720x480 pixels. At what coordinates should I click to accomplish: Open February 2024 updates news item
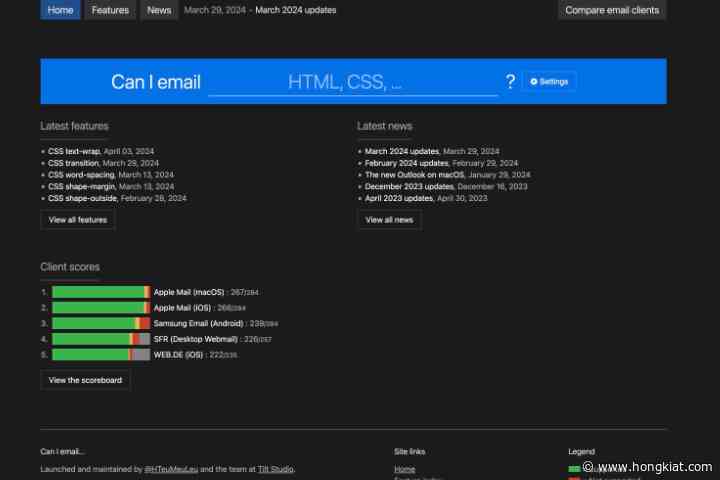pyautogui.click(x=406, y=163)
